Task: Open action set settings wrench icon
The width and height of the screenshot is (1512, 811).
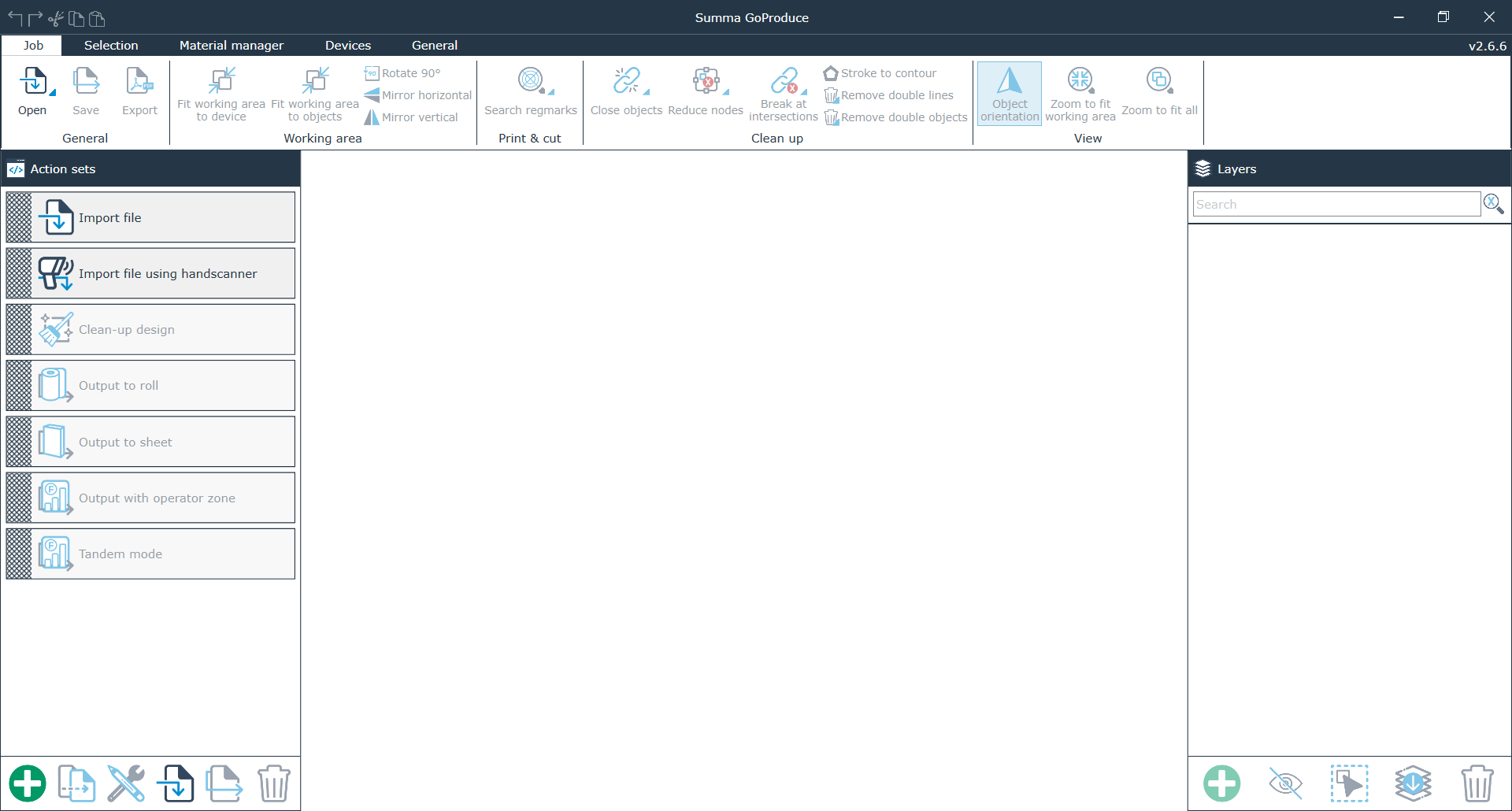Action: [x=126, y=783]
